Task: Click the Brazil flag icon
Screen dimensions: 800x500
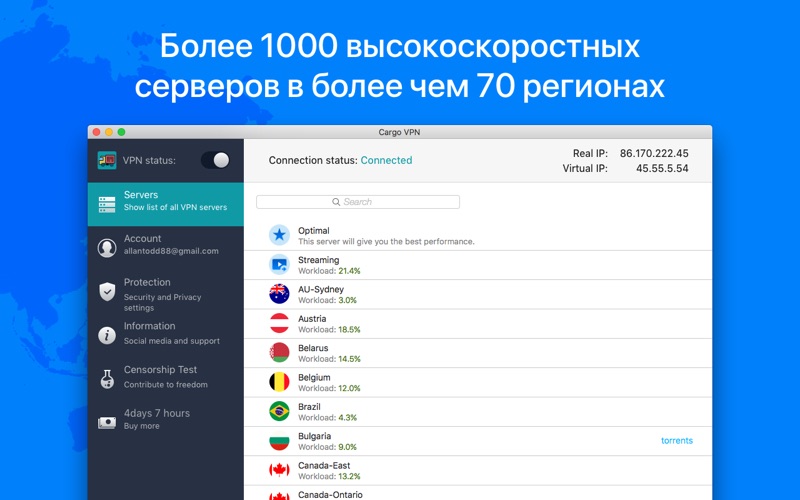Action: (279, 411)
